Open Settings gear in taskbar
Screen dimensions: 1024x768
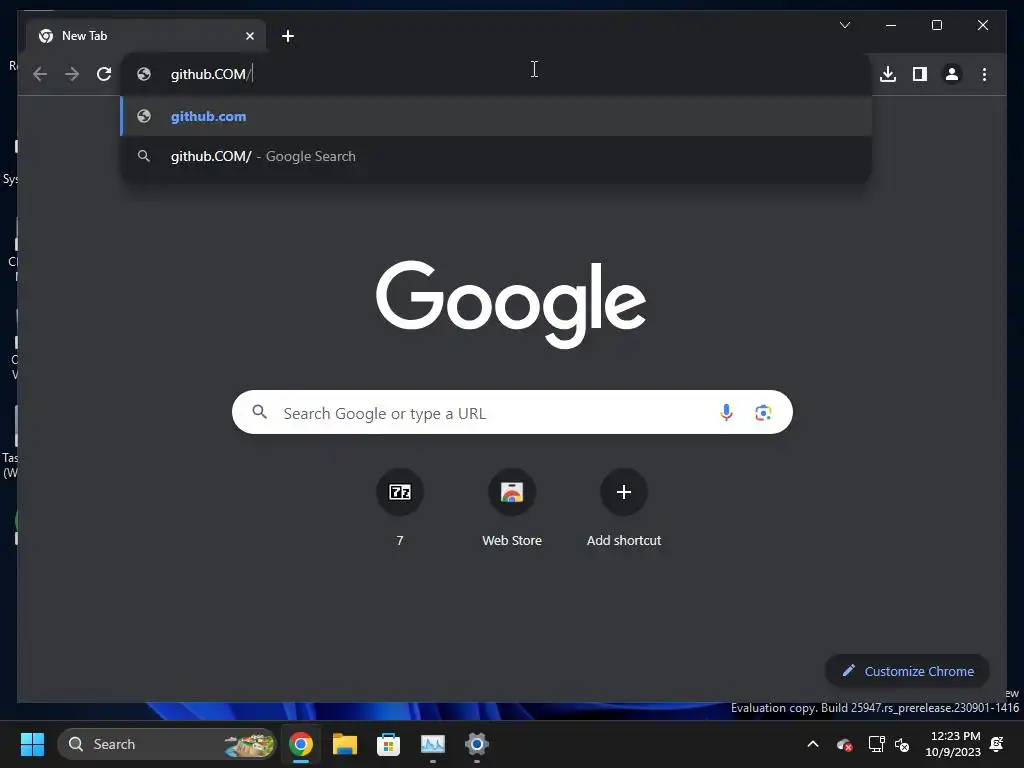click(x=477, y=744)
